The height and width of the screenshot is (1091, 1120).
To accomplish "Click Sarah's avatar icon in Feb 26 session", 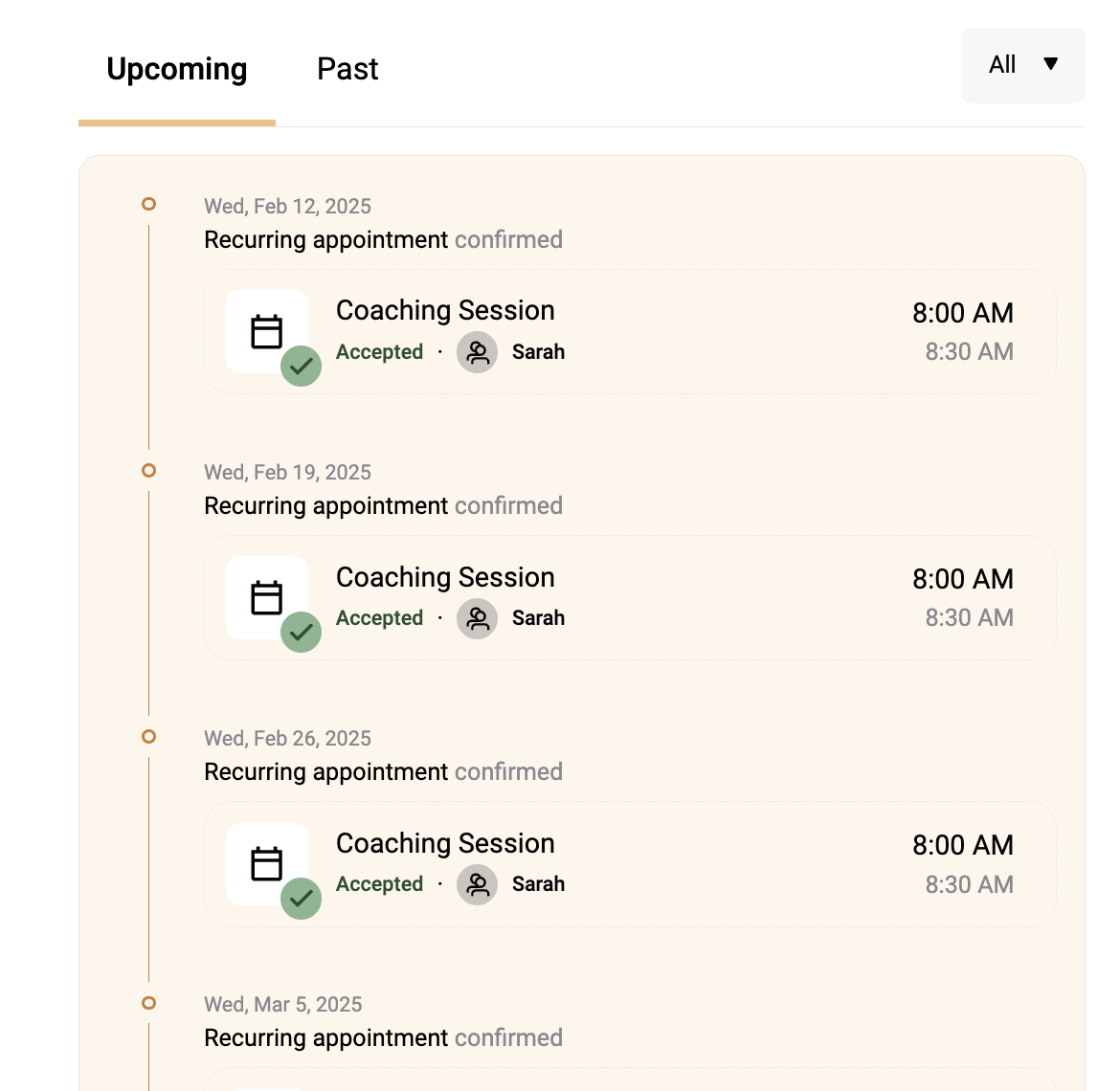I will (x=477, y=884).
